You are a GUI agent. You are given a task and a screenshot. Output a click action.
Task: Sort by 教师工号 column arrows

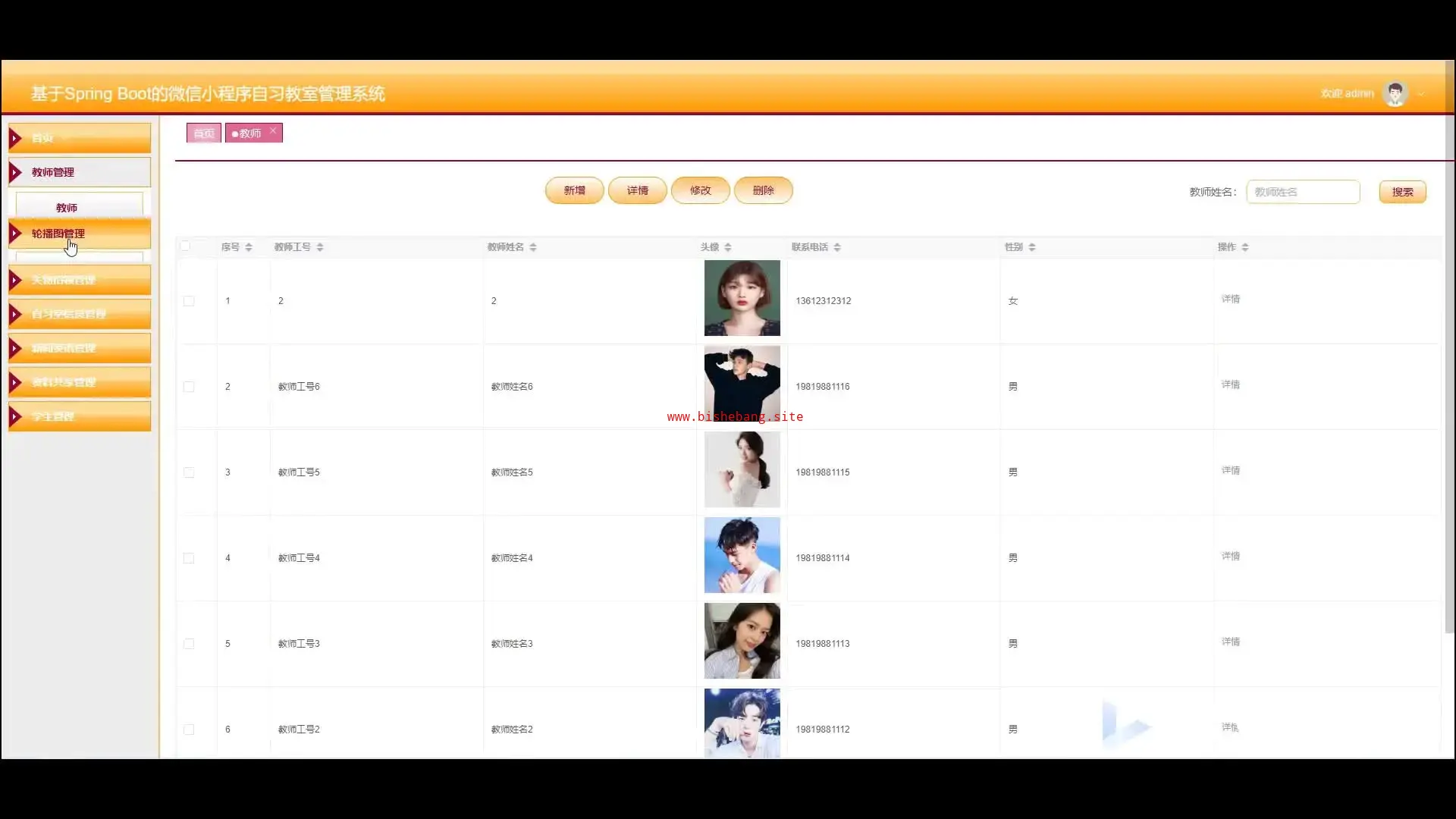click(x=320, y=247)
